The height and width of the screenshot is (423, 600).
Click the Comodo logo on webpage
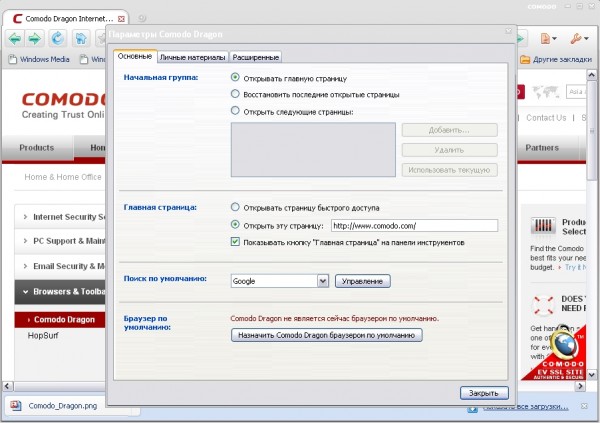coord(63,105)
